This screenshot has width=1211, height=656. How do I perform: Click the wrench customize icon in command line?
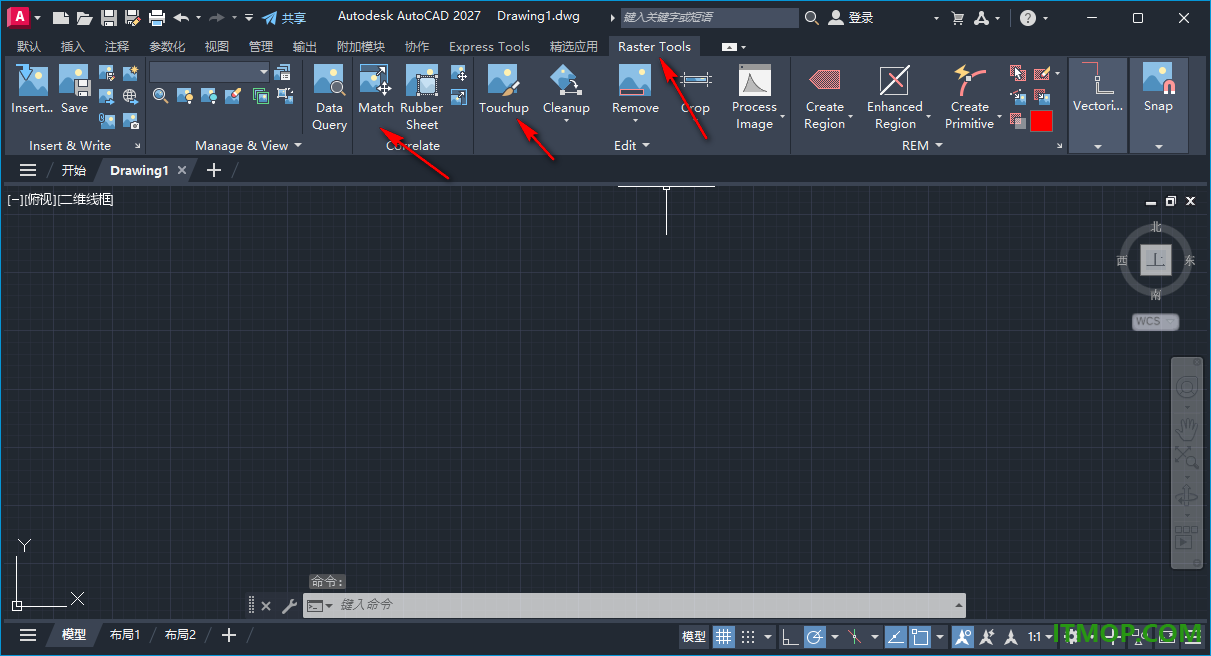click(289, 605)
